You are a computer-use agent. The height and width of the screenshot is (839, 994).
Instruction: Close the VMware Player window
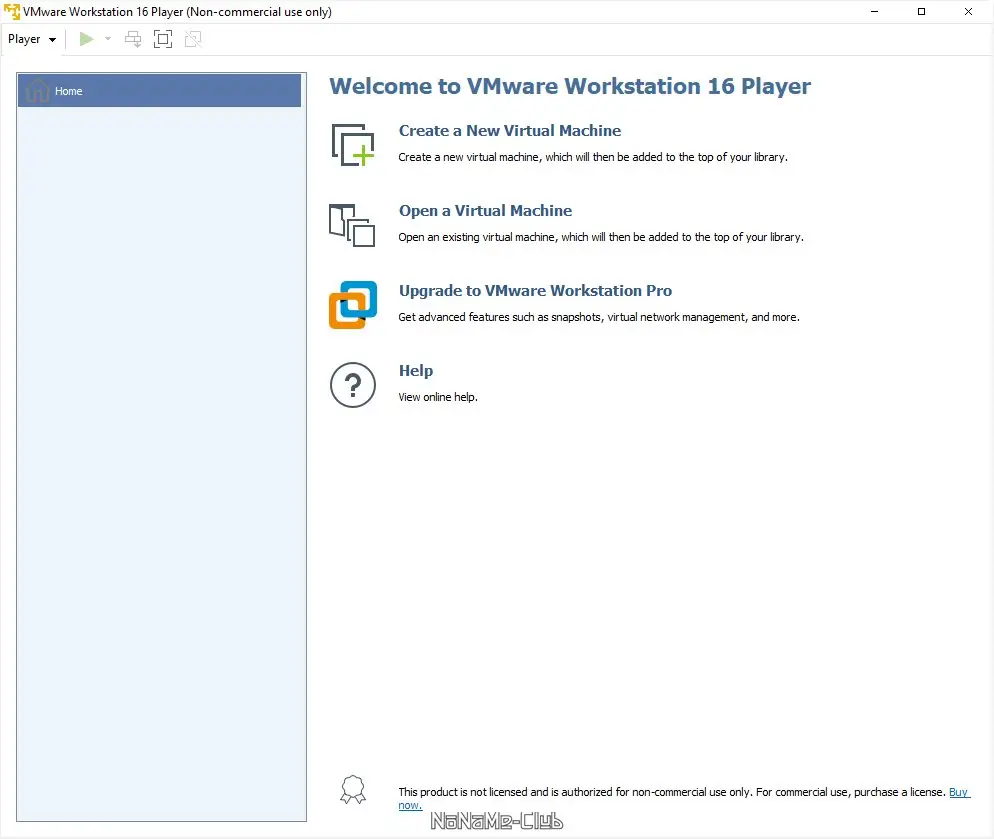pyautogui.click(x=969, y=11)
